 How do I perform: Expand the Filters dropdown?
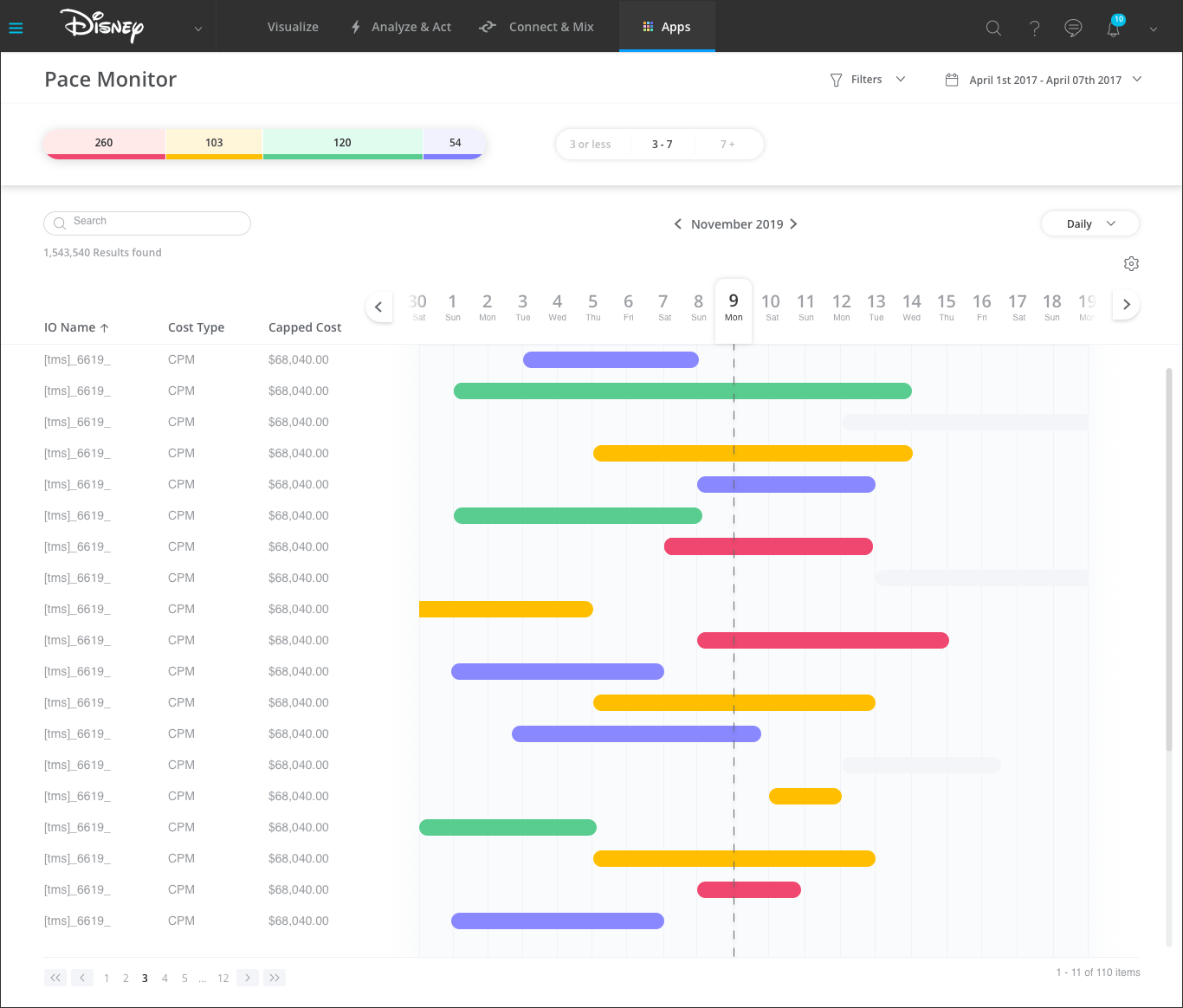click(867, 80)
